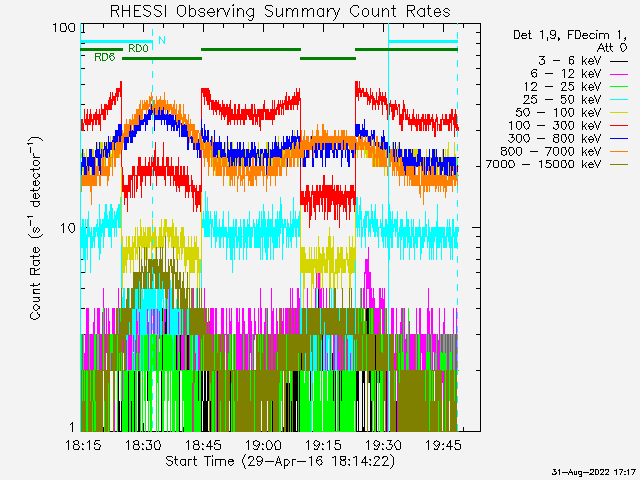640x480 pixels.
Task: Click the 19:30 x-axis tick label
Action: (x=383, y=445)
